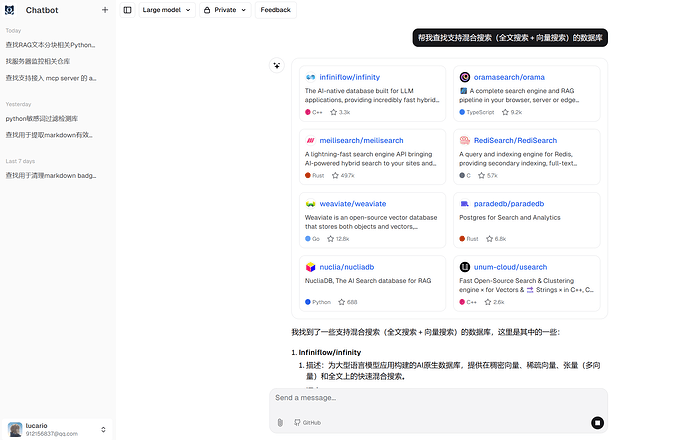This screenshot has height=440, width=690.
Task: Click the assistant avatar icon
Action: tap(276, 66)
